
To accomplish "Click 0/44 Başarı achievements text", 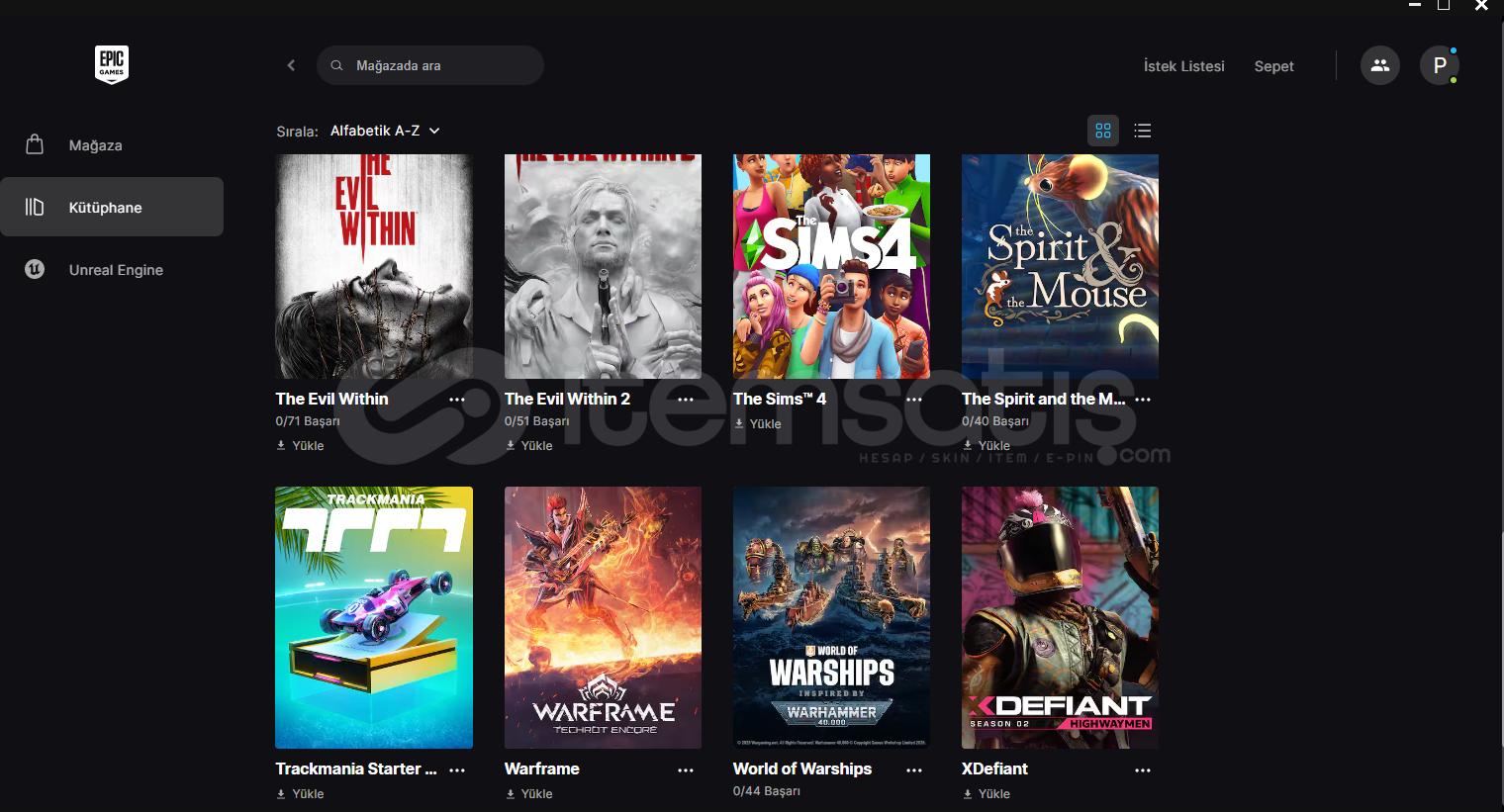I will tap(767, 791).
